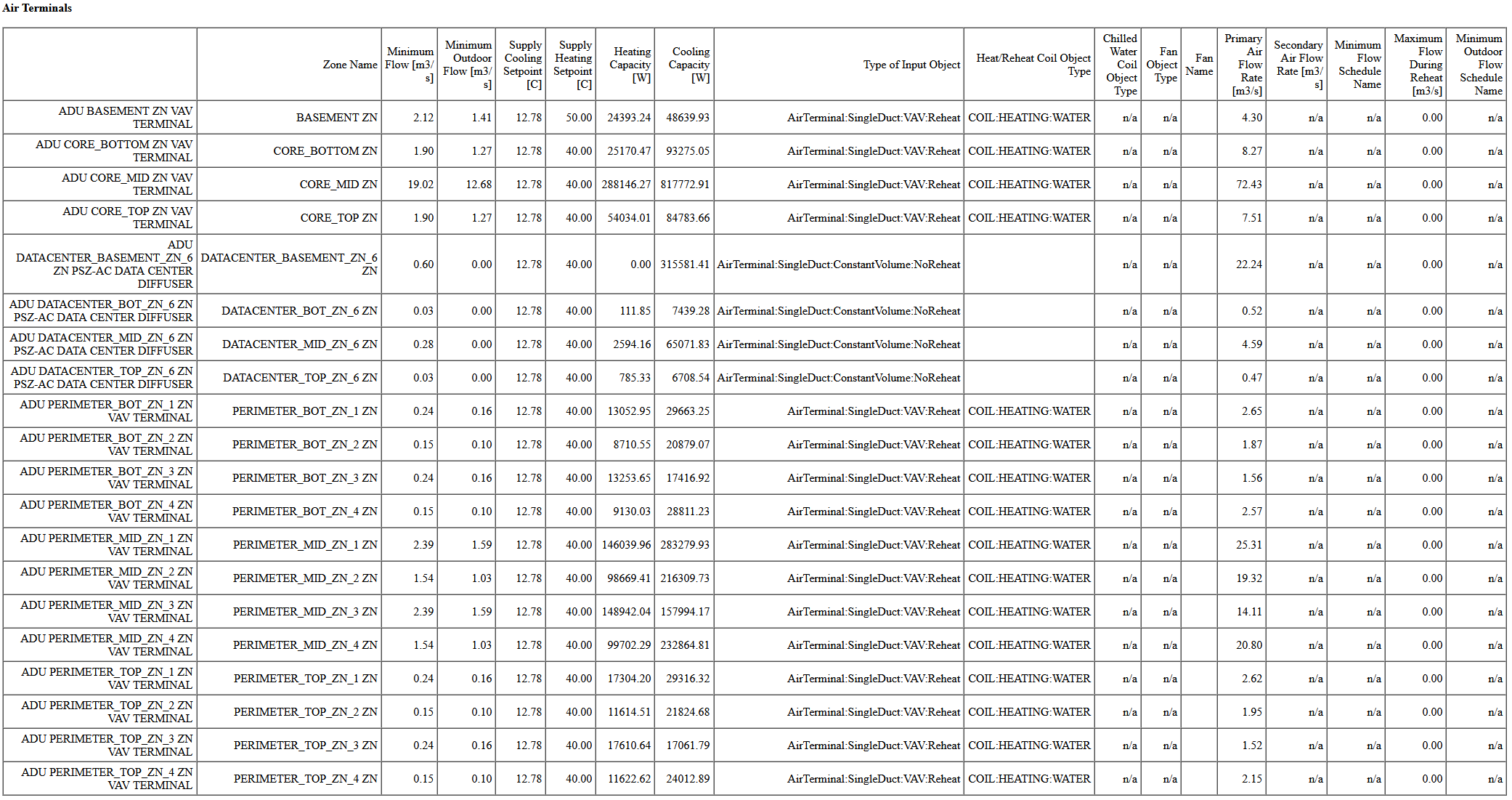
Task: Click the 'PERIMETER_MID_ZN_1 ZN' zone cell
Action: click(x=305, y=545)
